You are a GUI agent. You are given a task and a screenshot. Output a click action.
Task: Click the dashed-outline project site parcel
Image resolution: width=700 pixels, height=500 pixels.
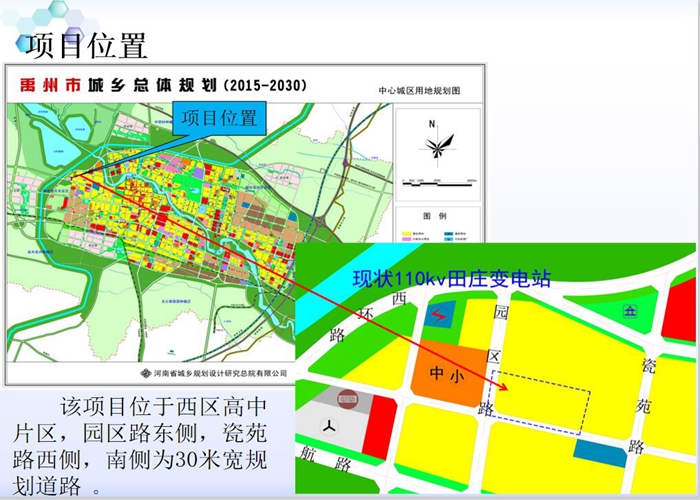540,402
